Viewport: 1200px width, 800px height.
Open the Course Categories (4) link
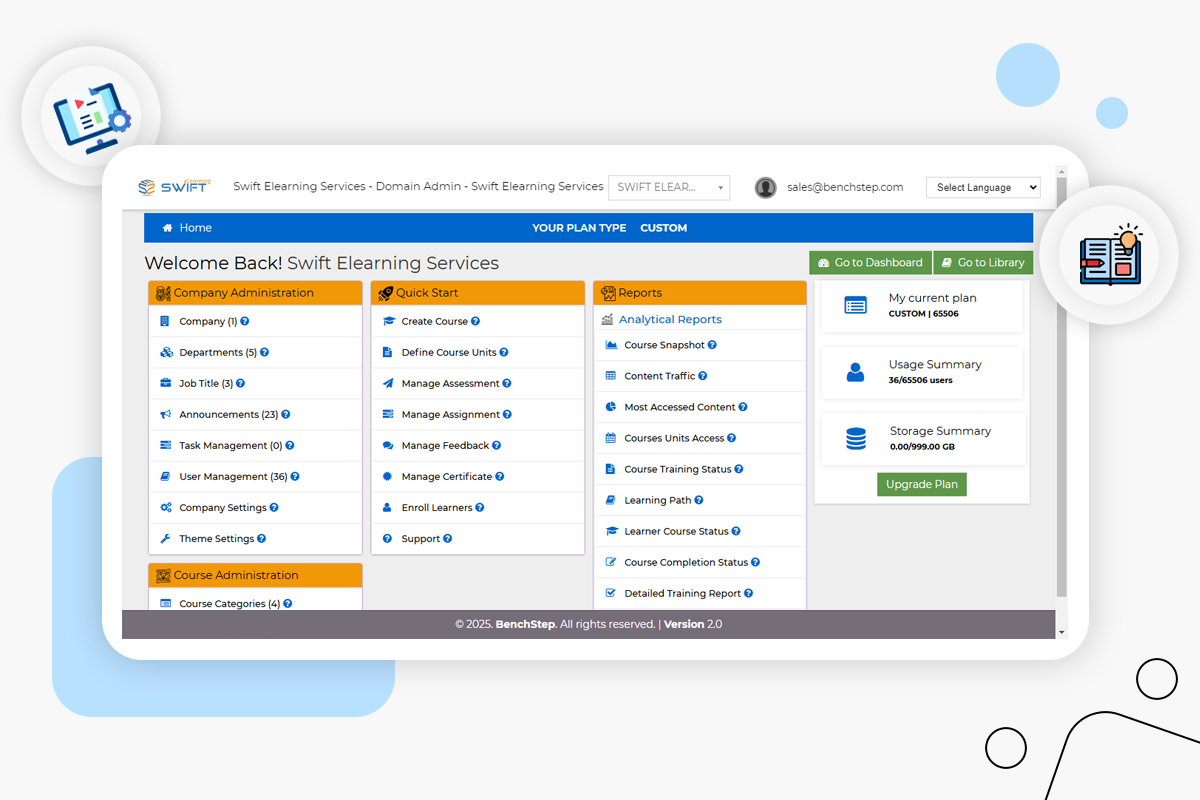pos(230,604)
